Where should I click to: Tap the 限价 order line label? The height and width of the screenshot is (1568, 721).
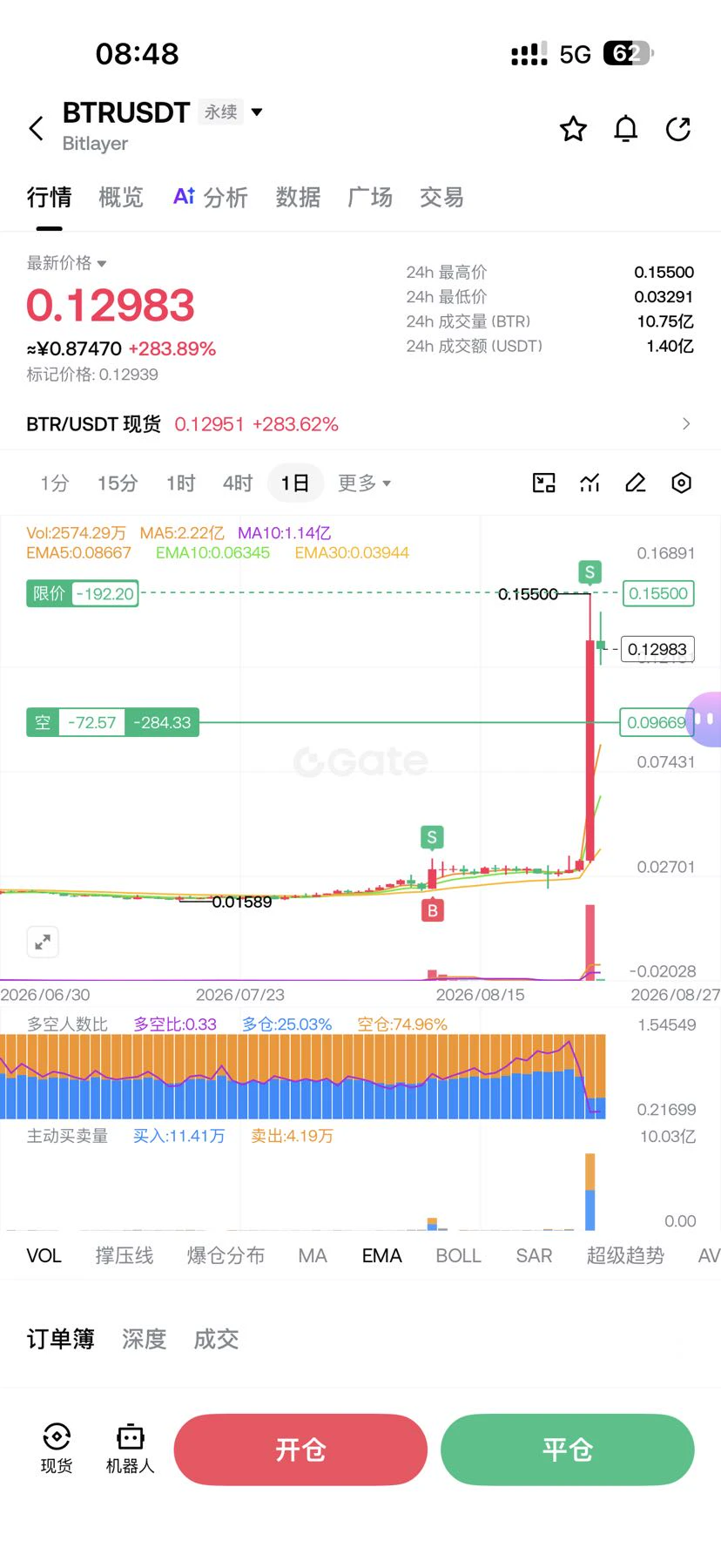tap(83, 593)
